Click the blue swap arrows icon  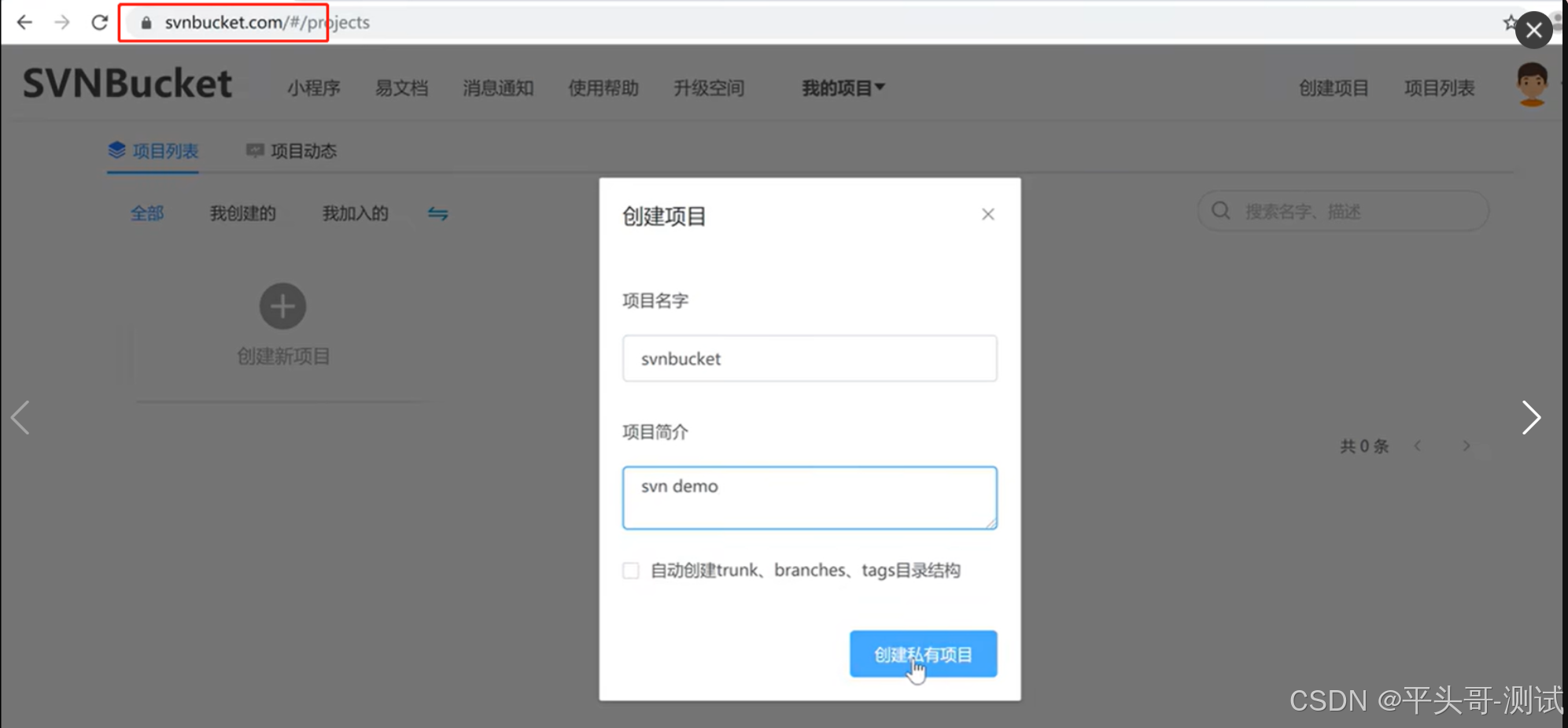pos(437,213)
